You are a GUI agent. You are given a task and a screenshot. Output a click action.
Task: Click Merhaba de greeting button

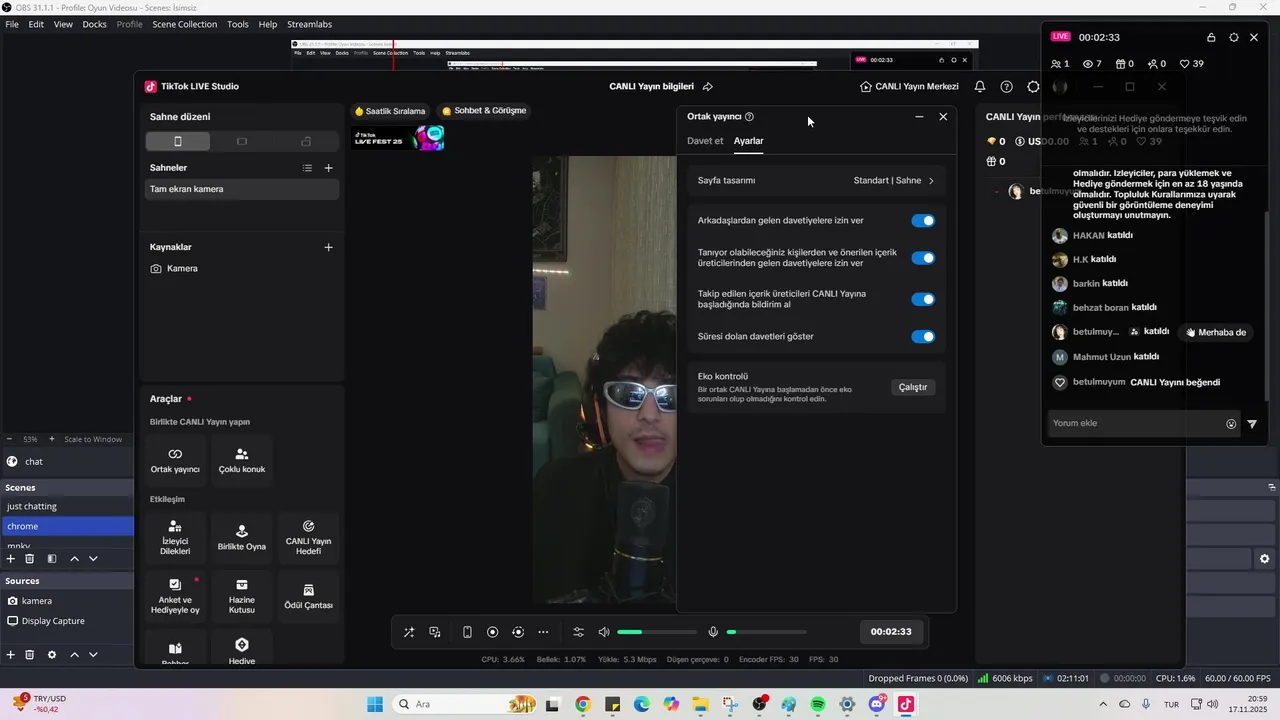coord(1216,332)
